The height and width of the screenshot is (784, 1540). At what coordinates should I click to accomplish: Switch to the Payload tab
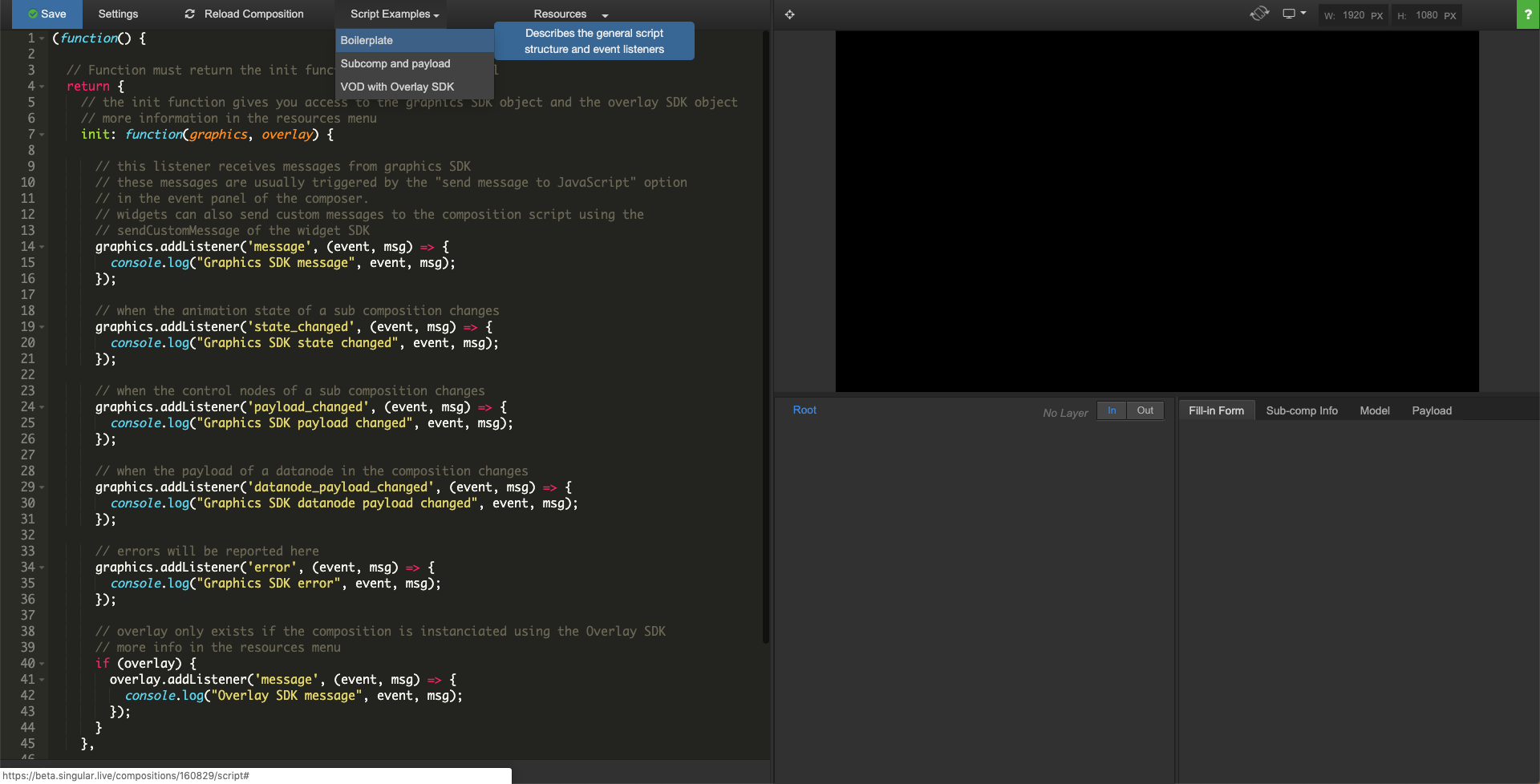[1432, 410]
